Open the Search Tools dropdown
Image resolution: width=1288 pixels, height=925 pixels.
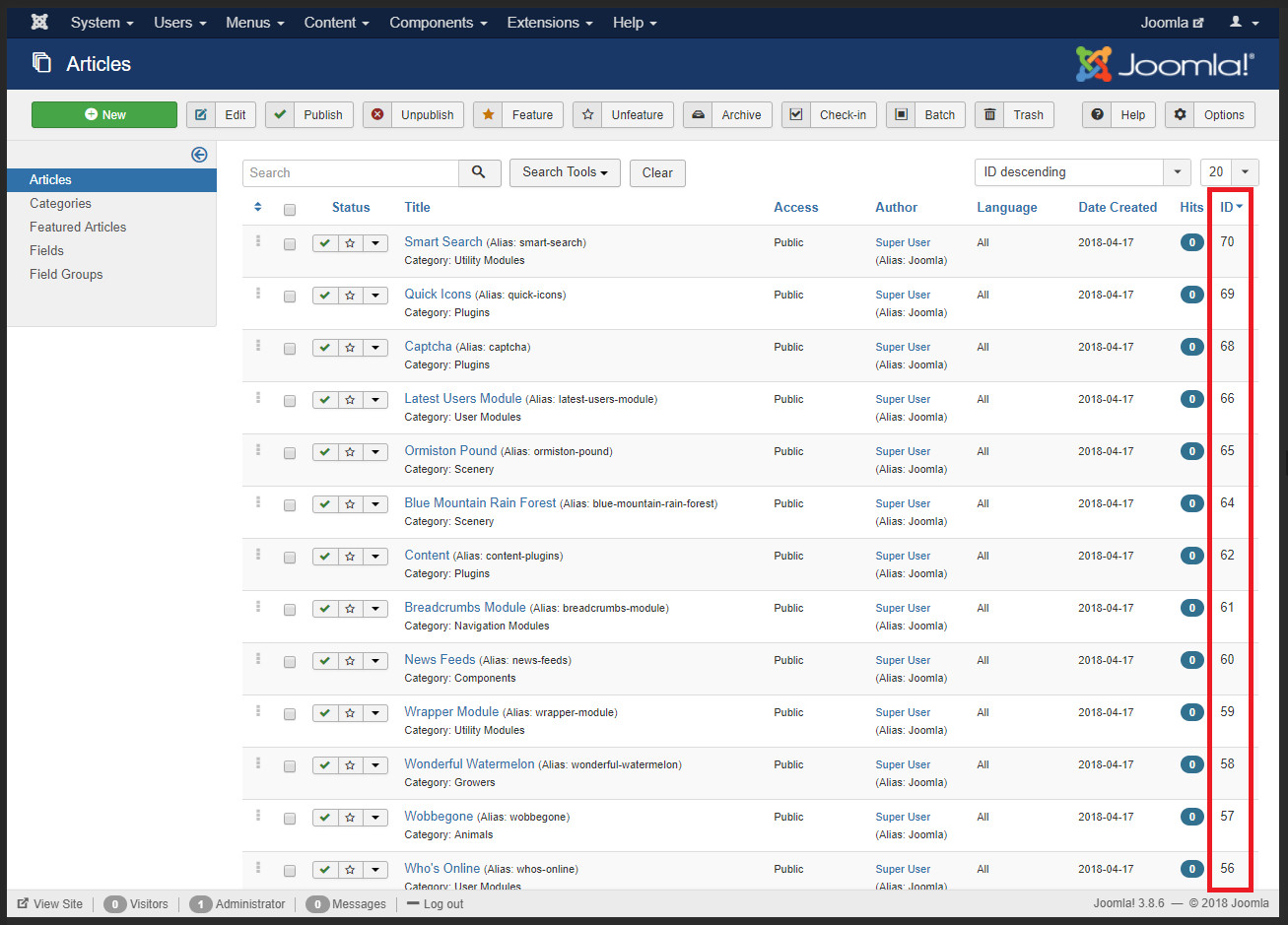click(565, 172)
